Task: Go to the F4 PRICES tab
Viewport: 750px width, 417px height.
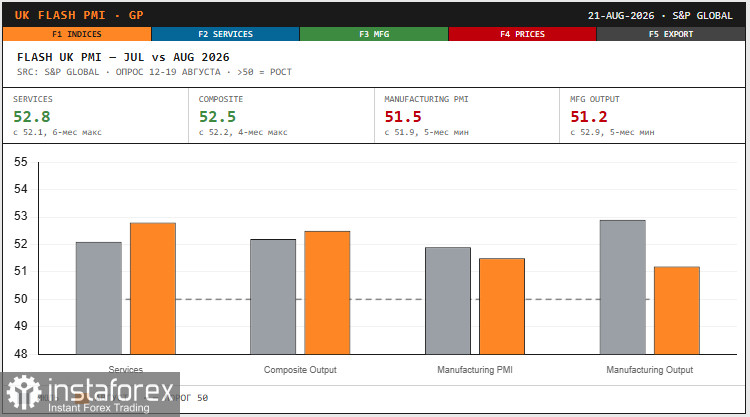Action: point(522,34)
